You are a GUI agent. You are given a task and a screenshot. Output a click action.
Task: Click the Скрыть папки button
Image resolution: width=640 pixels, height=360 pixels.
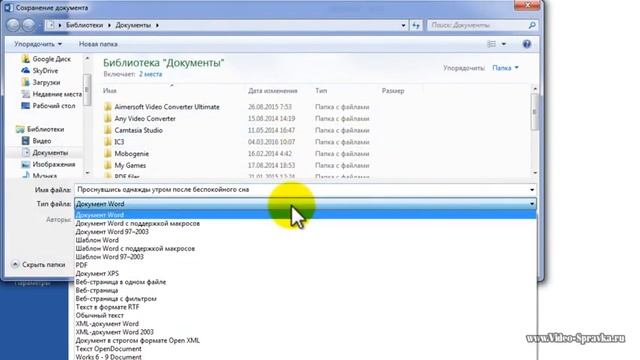point(38,264)
